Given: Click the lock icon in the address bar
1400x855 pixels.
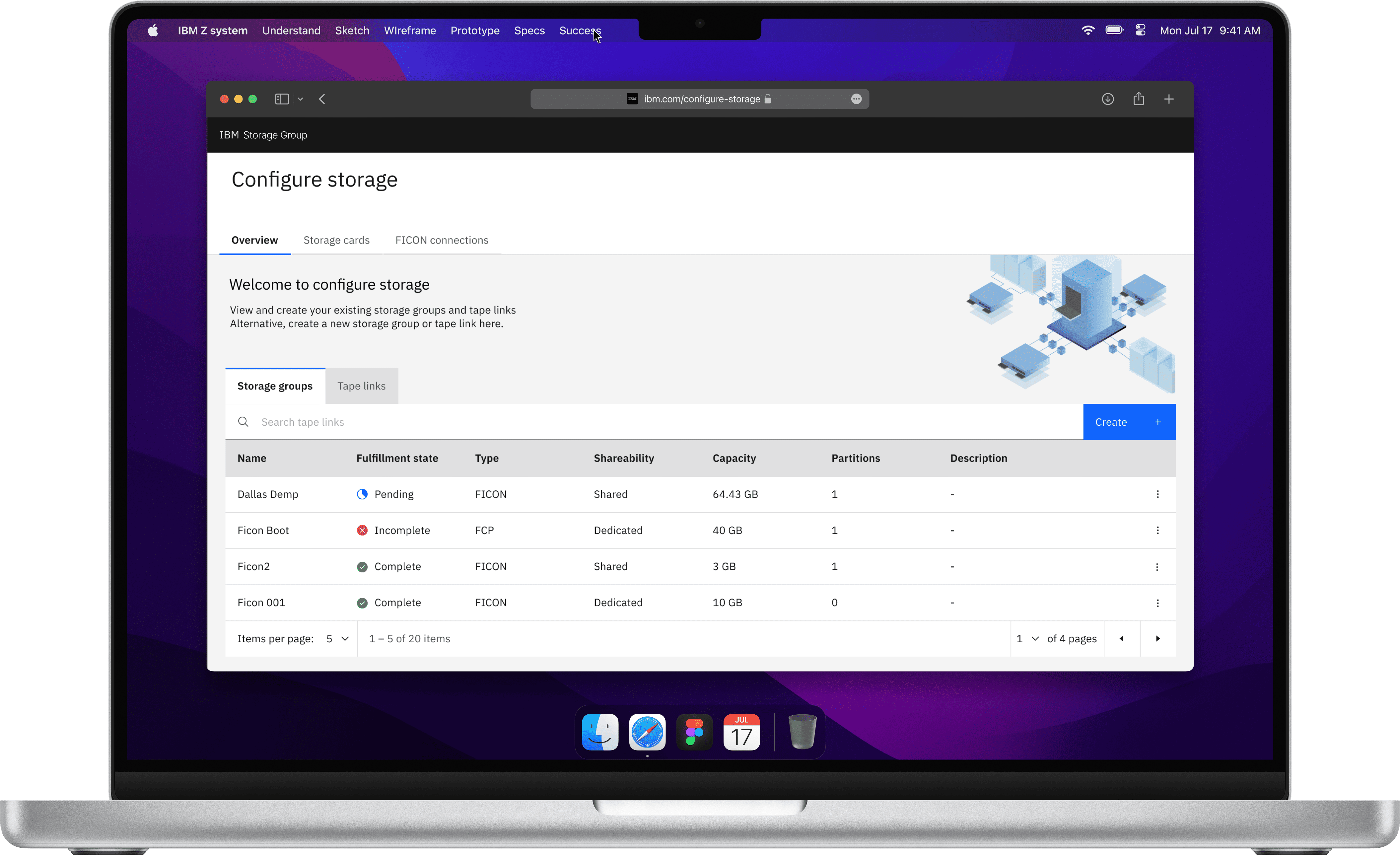Looking at the screenshot, I should click(x=768, y=99).
